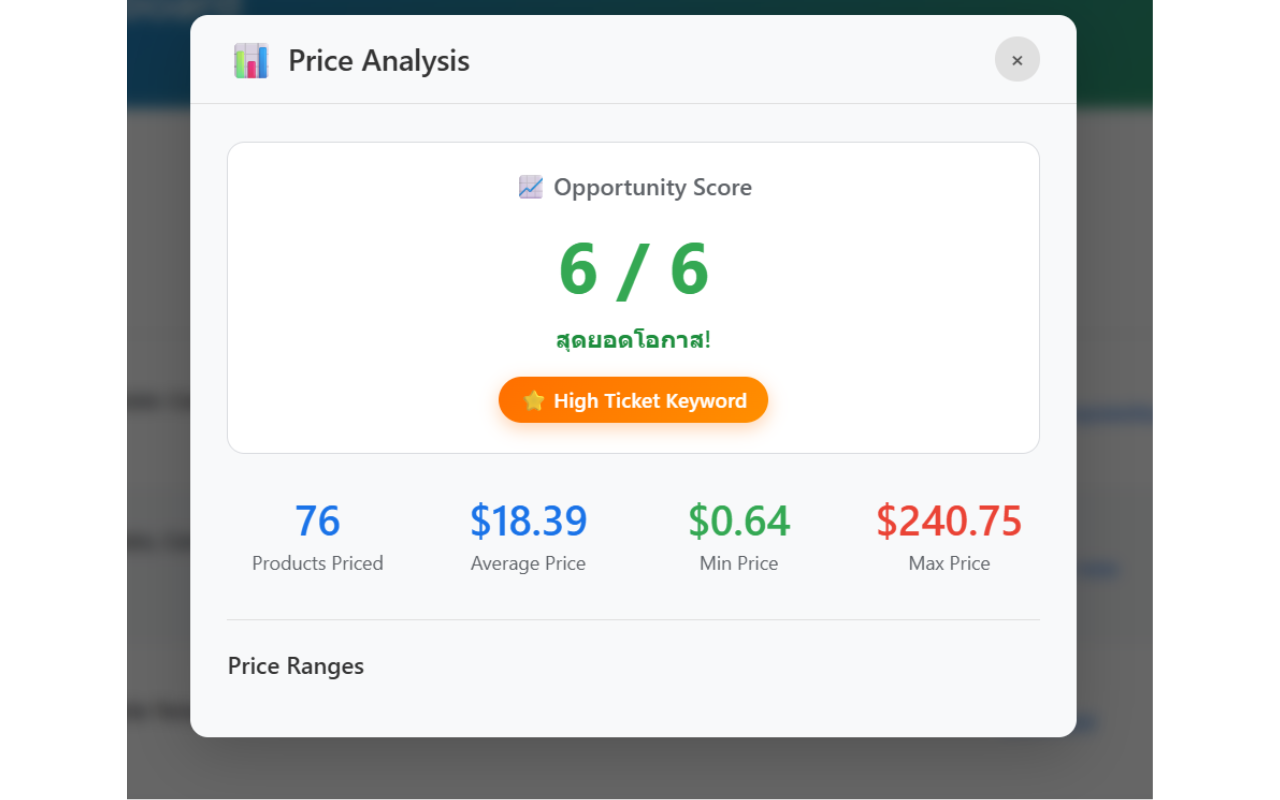
Task: Click the green 6 / 6 score
Action: 633,270
